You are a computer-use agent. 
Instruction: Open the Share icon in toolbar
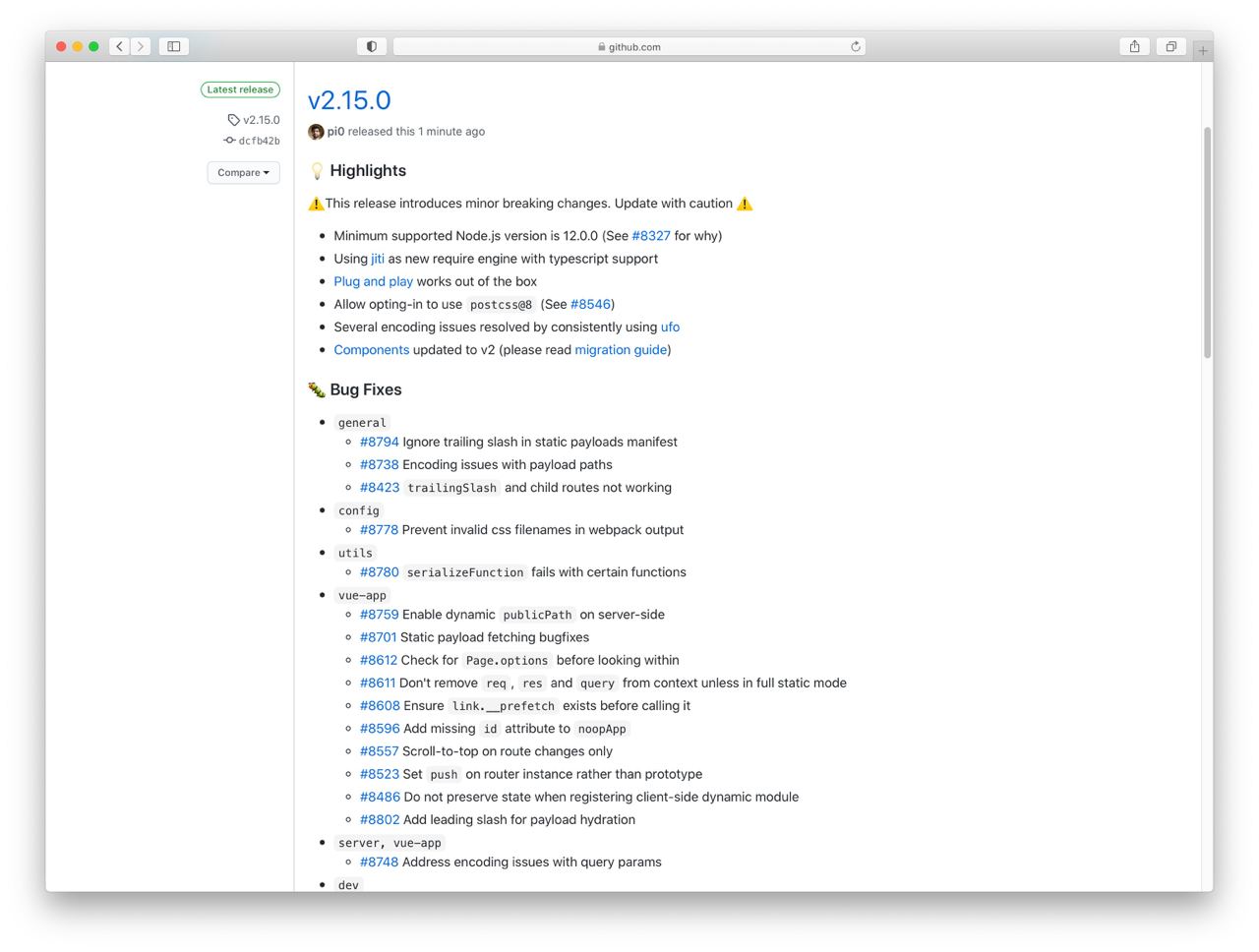pyautogui.click(x=1135, y=46)
